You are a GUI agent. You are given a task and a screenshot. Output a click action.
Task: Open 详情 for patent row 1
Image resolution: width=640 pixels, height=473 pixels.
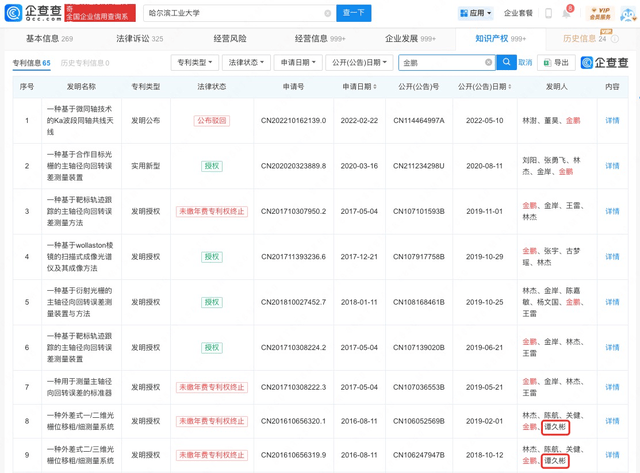tap(612, 120)
